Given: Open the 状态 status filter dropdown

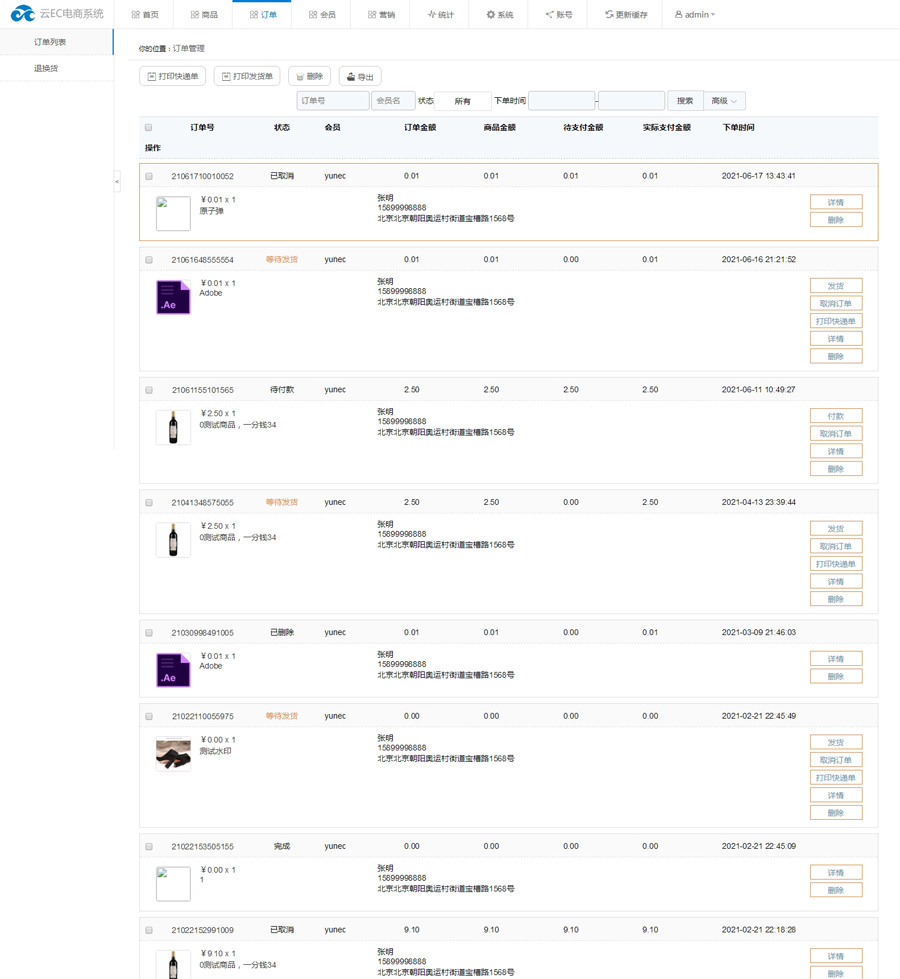Looking at the screenshot, I should [463, 101].
